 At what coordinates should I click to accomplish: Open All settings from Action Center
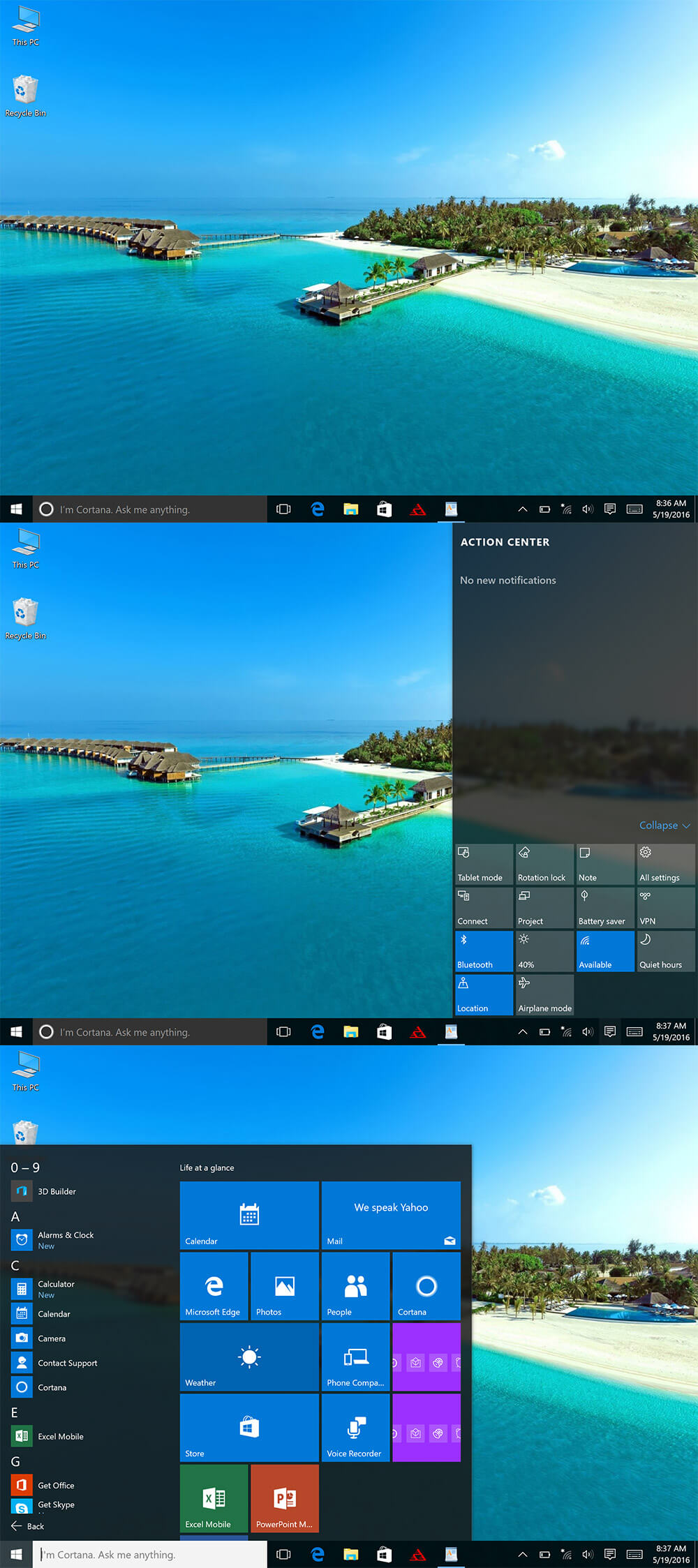pos(665,864)
